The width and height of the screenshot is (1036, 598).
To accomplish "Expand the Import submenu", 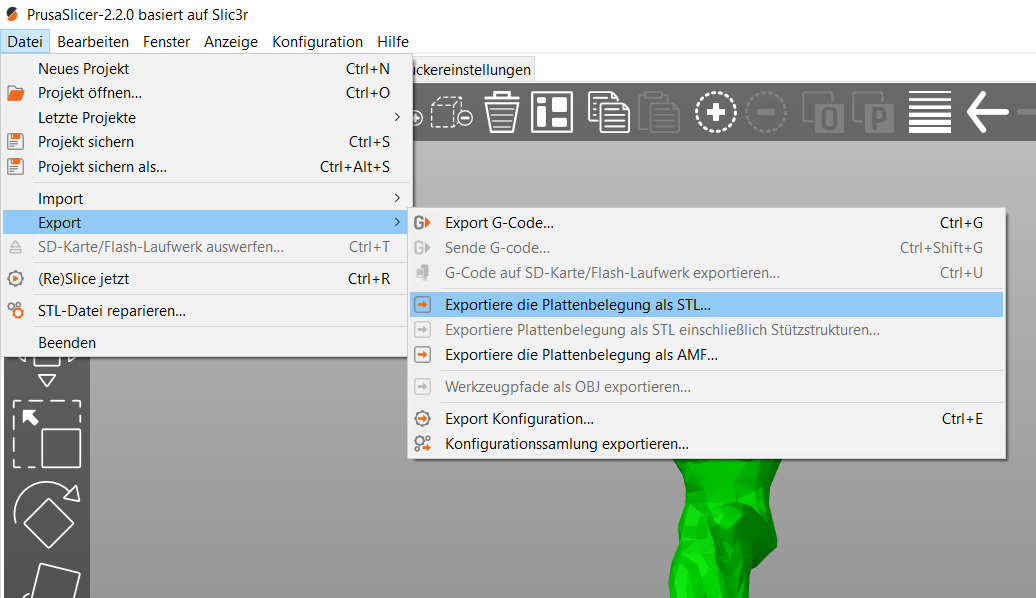I will coord(206,198).
